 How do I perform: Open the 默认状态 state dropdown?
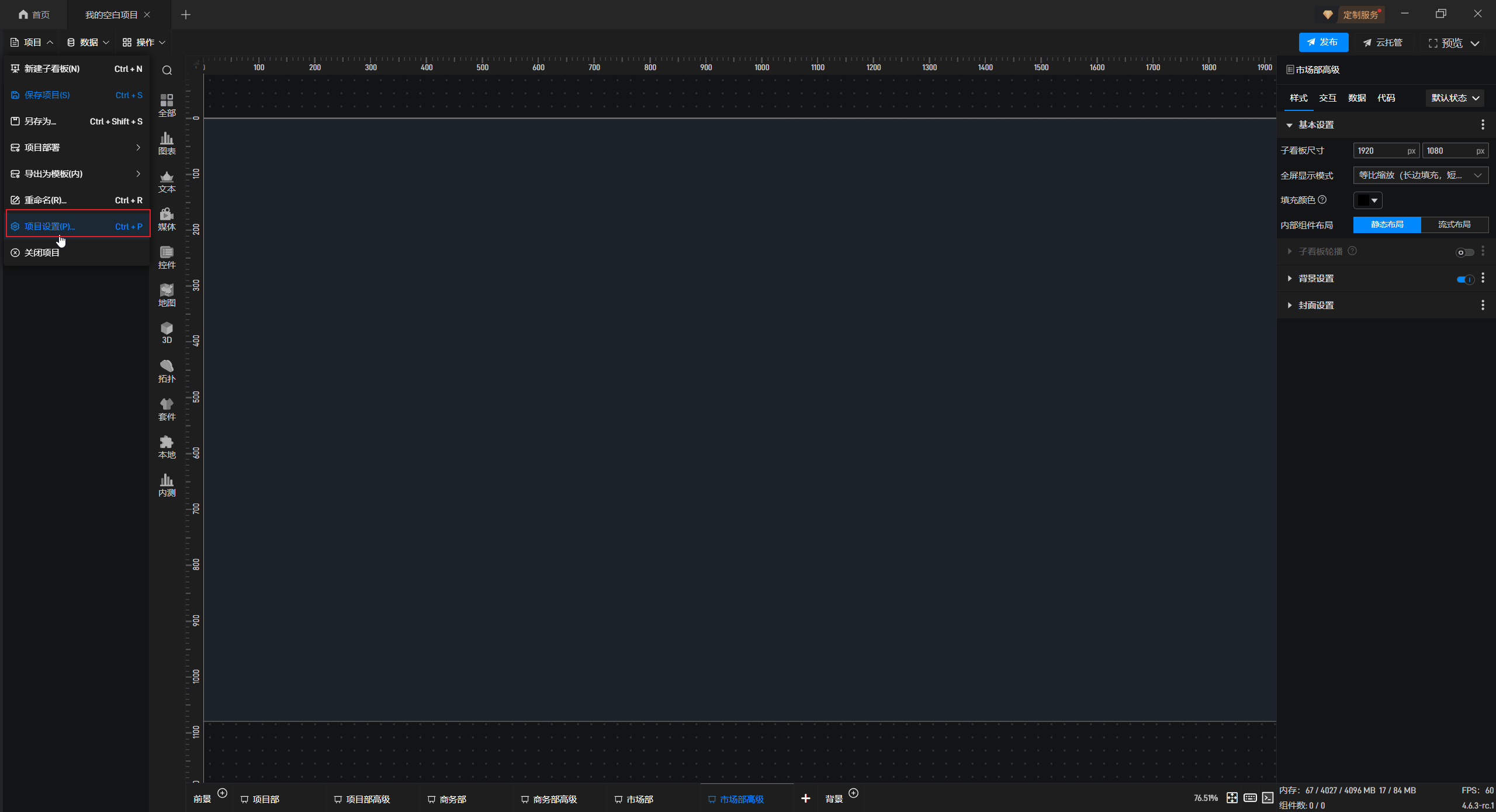point(1455,98)
